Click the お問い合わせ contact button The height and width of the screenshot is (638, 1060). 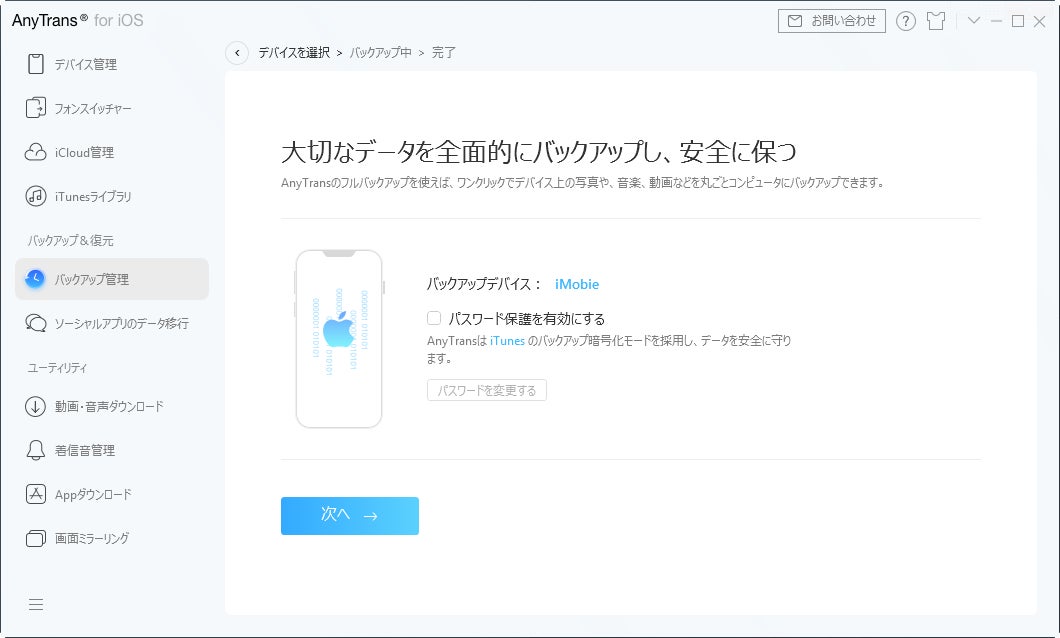(x=832, y=21)
